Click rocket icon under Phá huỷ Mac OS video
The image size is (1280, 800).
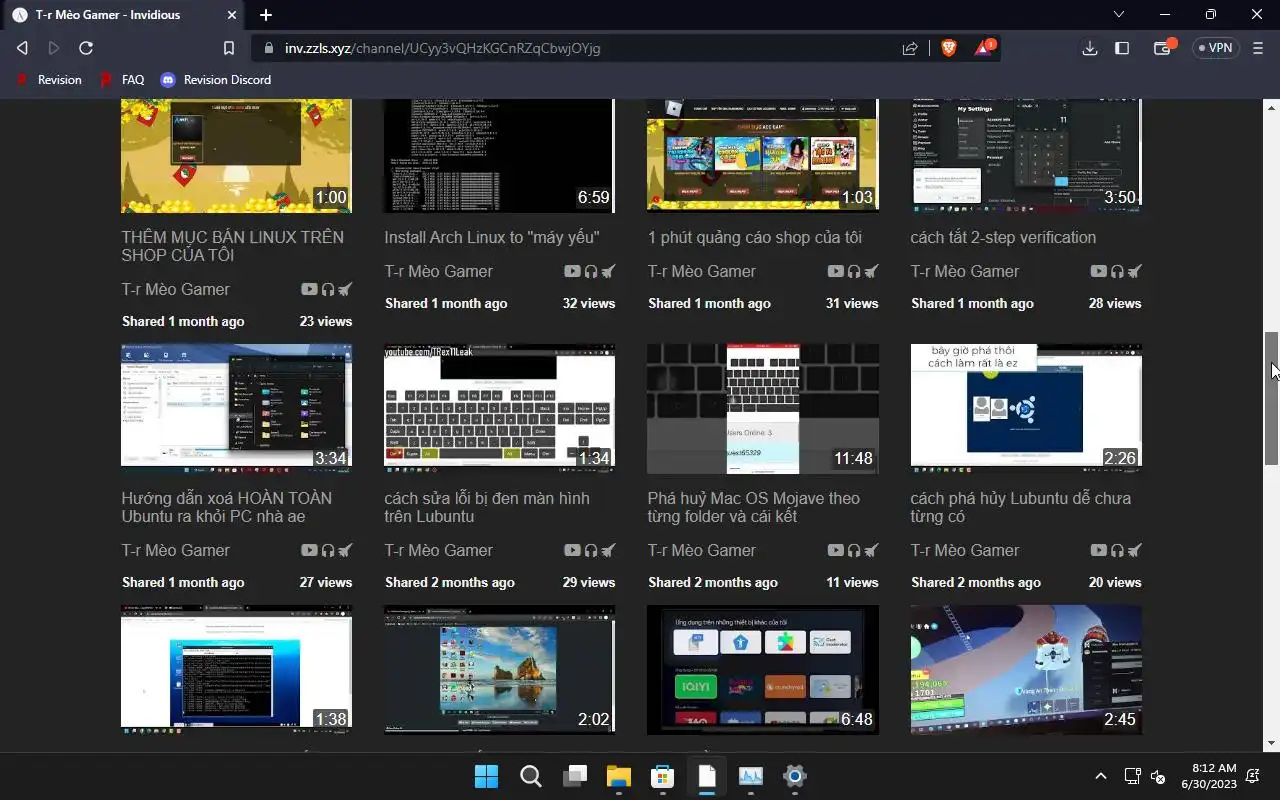click(x=870, y=550)
